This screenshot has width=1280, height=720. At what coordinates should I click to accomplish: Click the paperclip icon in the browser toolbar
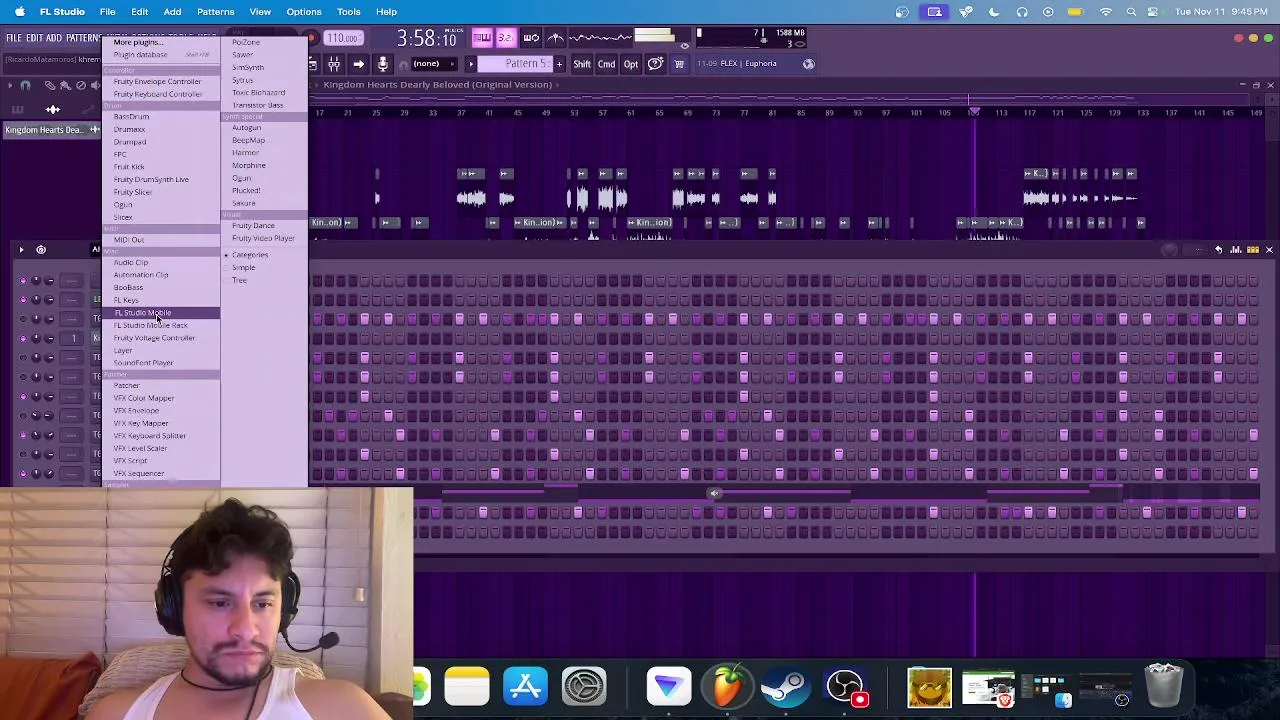point(50,85)
